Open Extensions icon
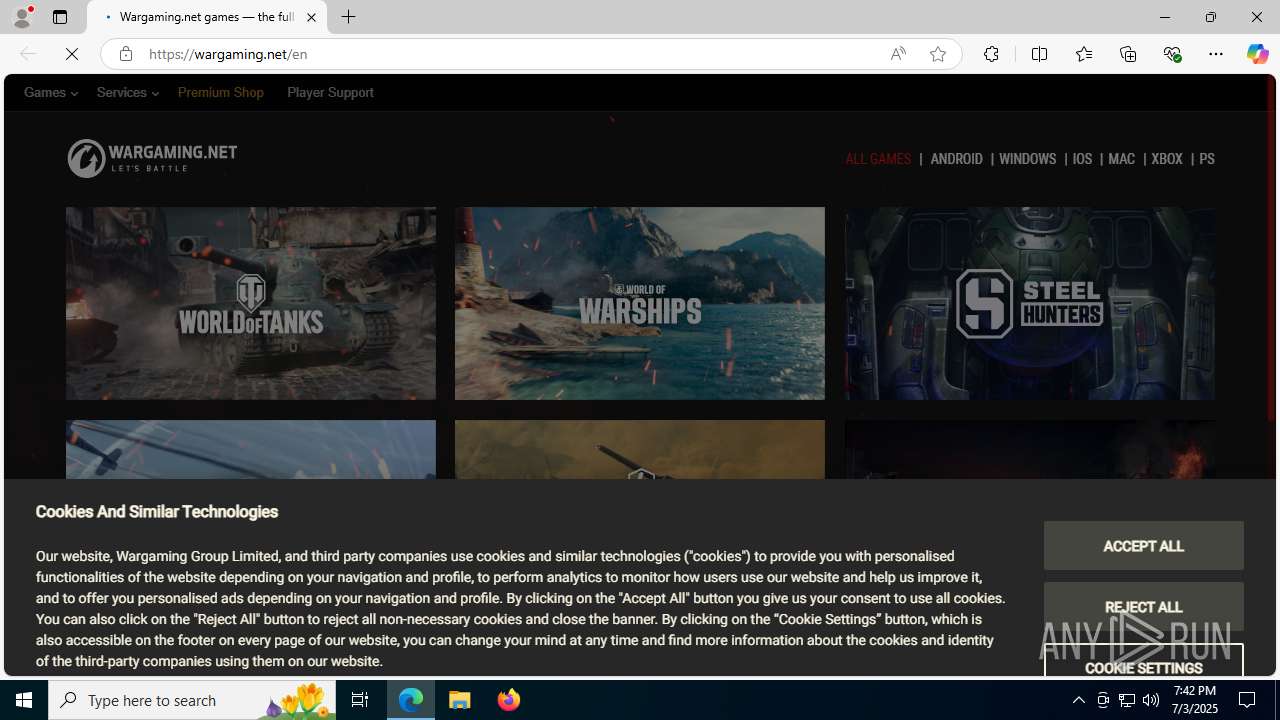 [x=991, y=54]
